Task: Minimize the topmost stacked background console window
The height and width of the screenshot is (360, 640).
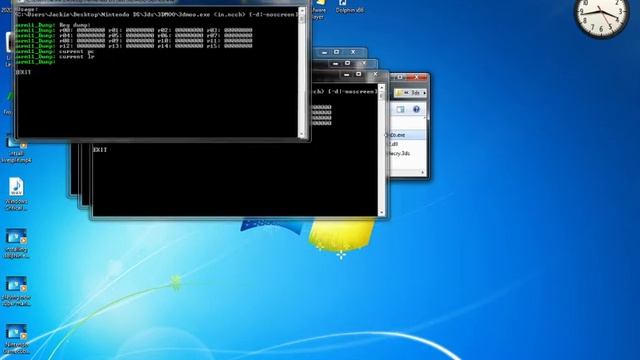Action: (x=324, y=52)
